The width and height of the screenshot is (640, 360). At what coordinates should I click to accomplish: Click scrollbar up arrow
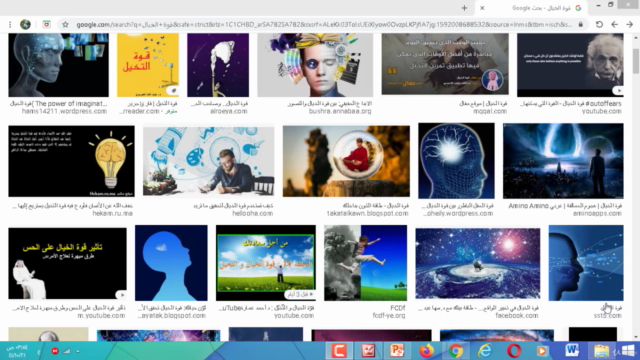click(x=636, y=38)
